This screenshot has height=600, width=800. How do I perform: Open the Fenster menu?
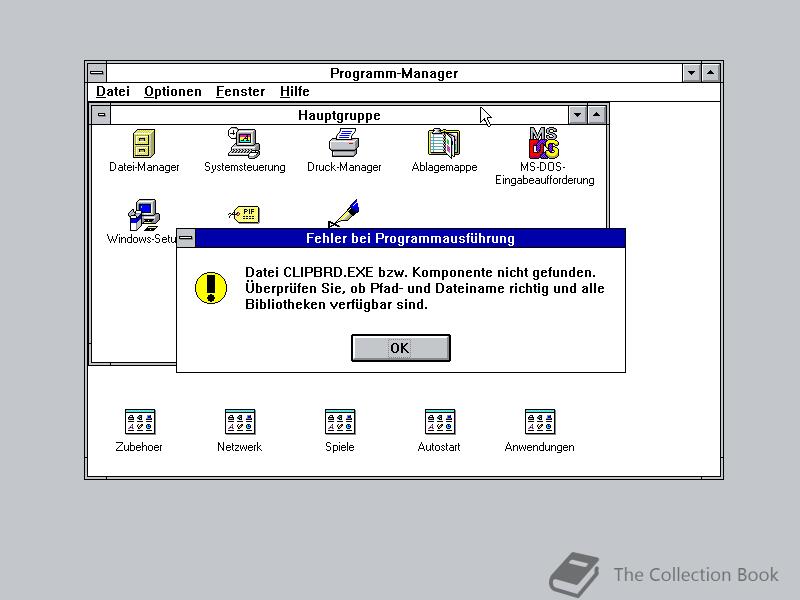tap(240, 91)
